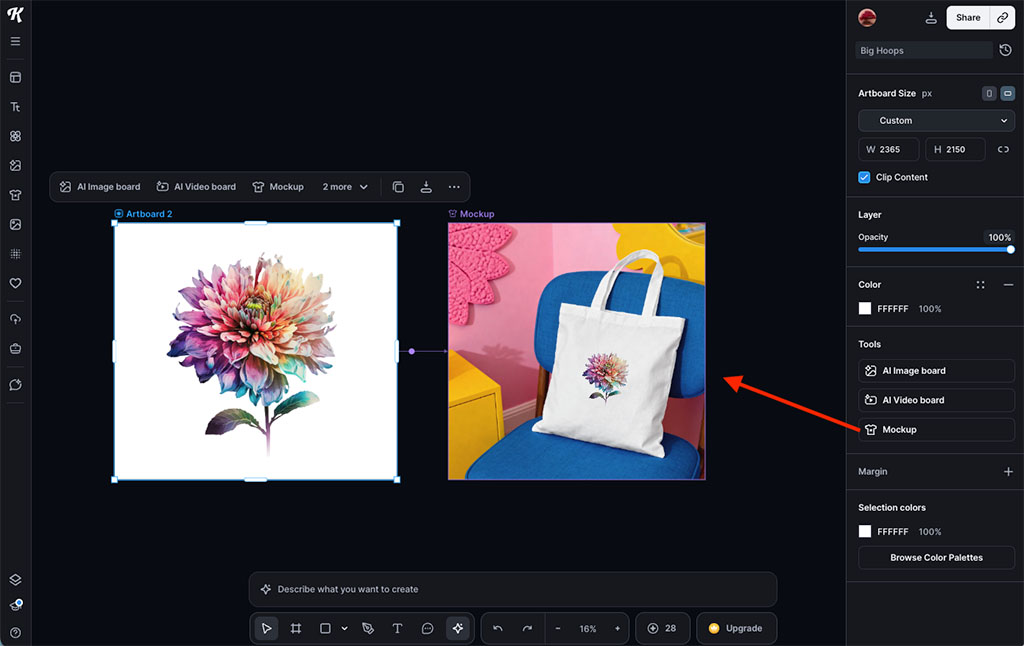The height and width of the screenshot is (646, 1024).
Task: Open the Uploads cloud icon in left sidebar
Action: pyautogui.click(x=15, y=318)
